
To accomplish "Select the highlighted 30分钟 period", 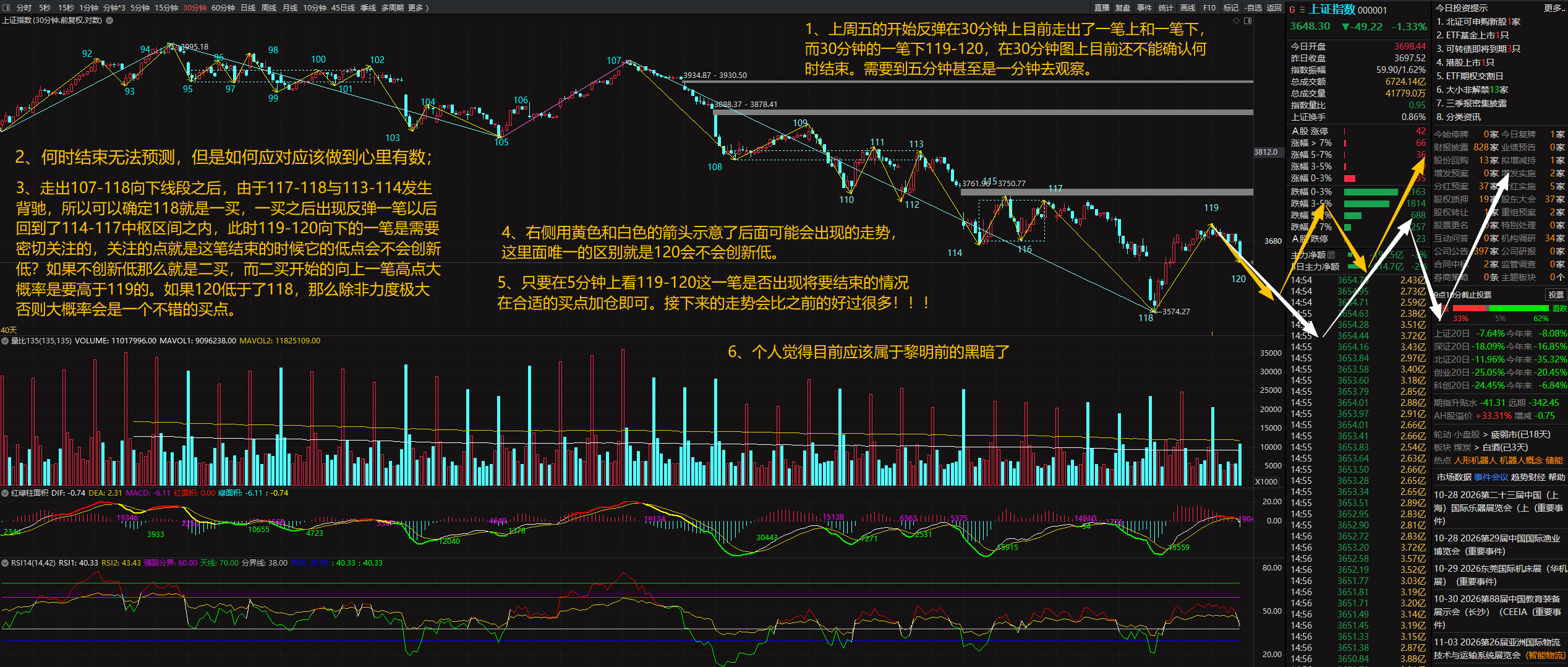I will tap(195, 7).
